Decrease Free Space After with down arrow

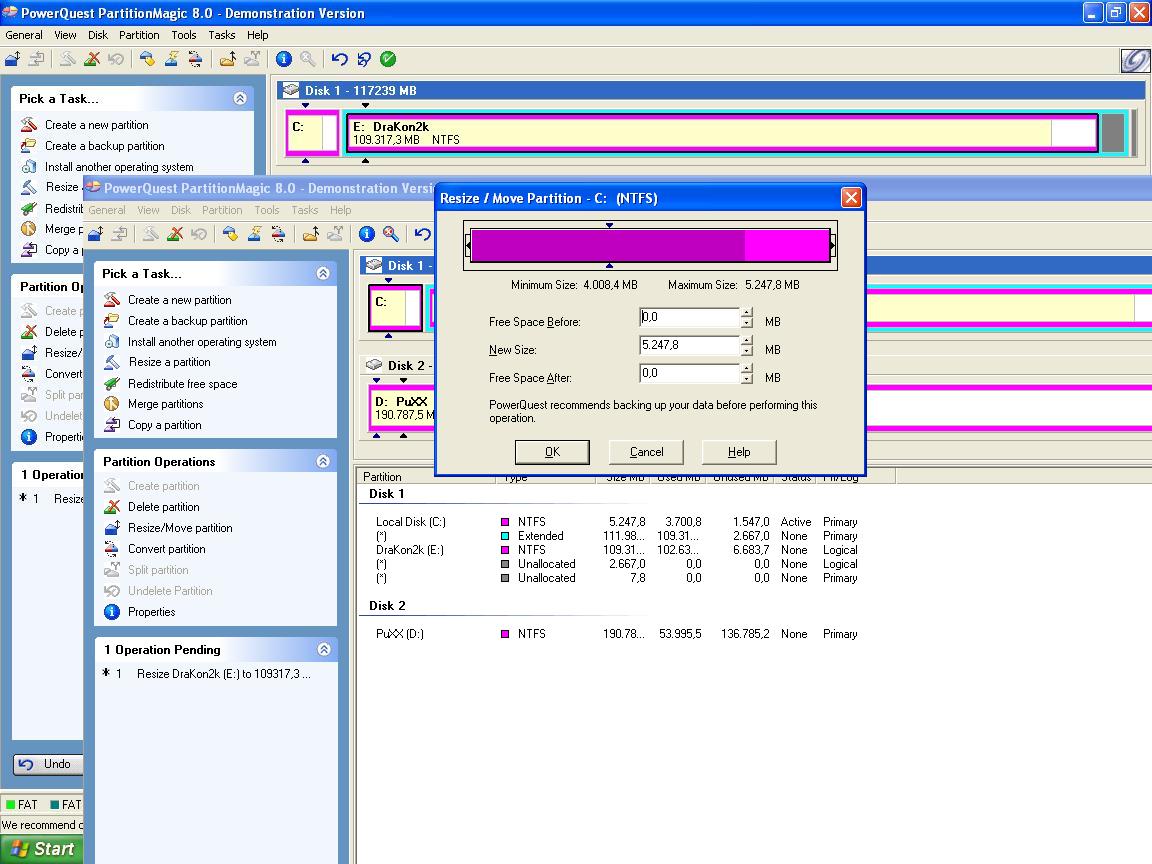[x=746, y=378]
